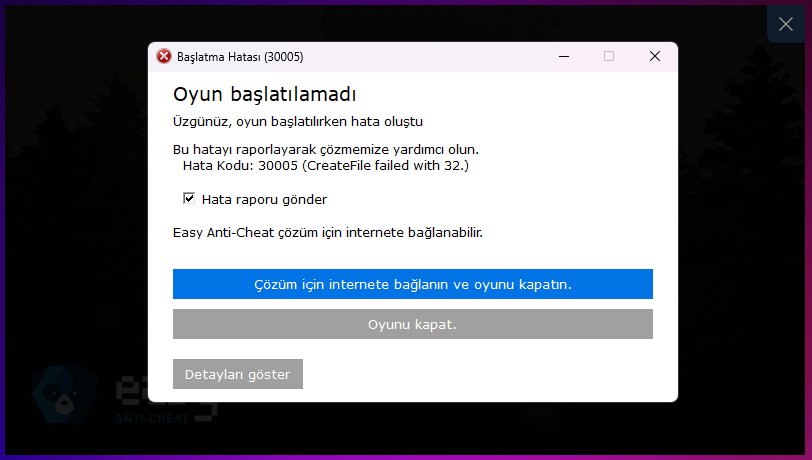
Task: Click the 'Hata Kodu: 30005' error line
Action: click(x=326, y=166)
